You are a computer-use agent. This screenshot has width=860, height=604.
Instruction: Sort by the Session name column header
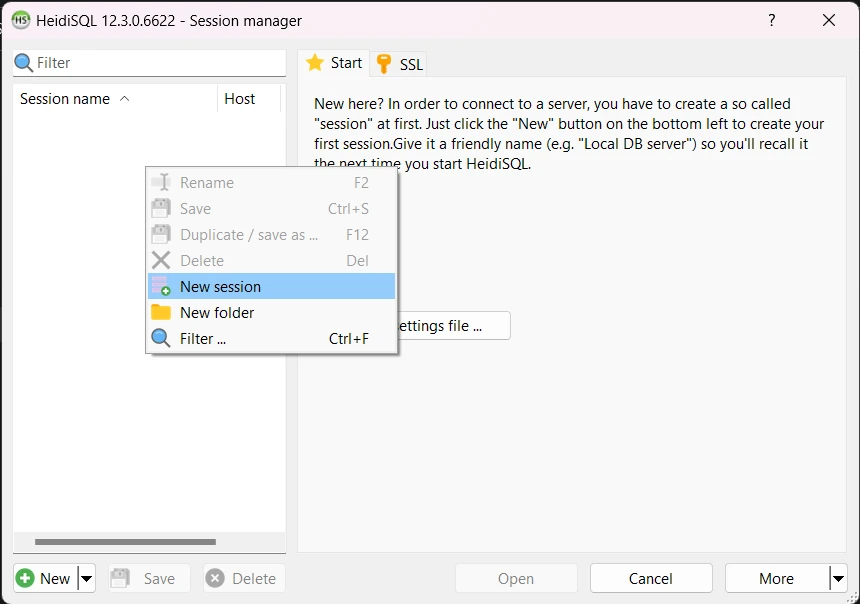point(115,99)
